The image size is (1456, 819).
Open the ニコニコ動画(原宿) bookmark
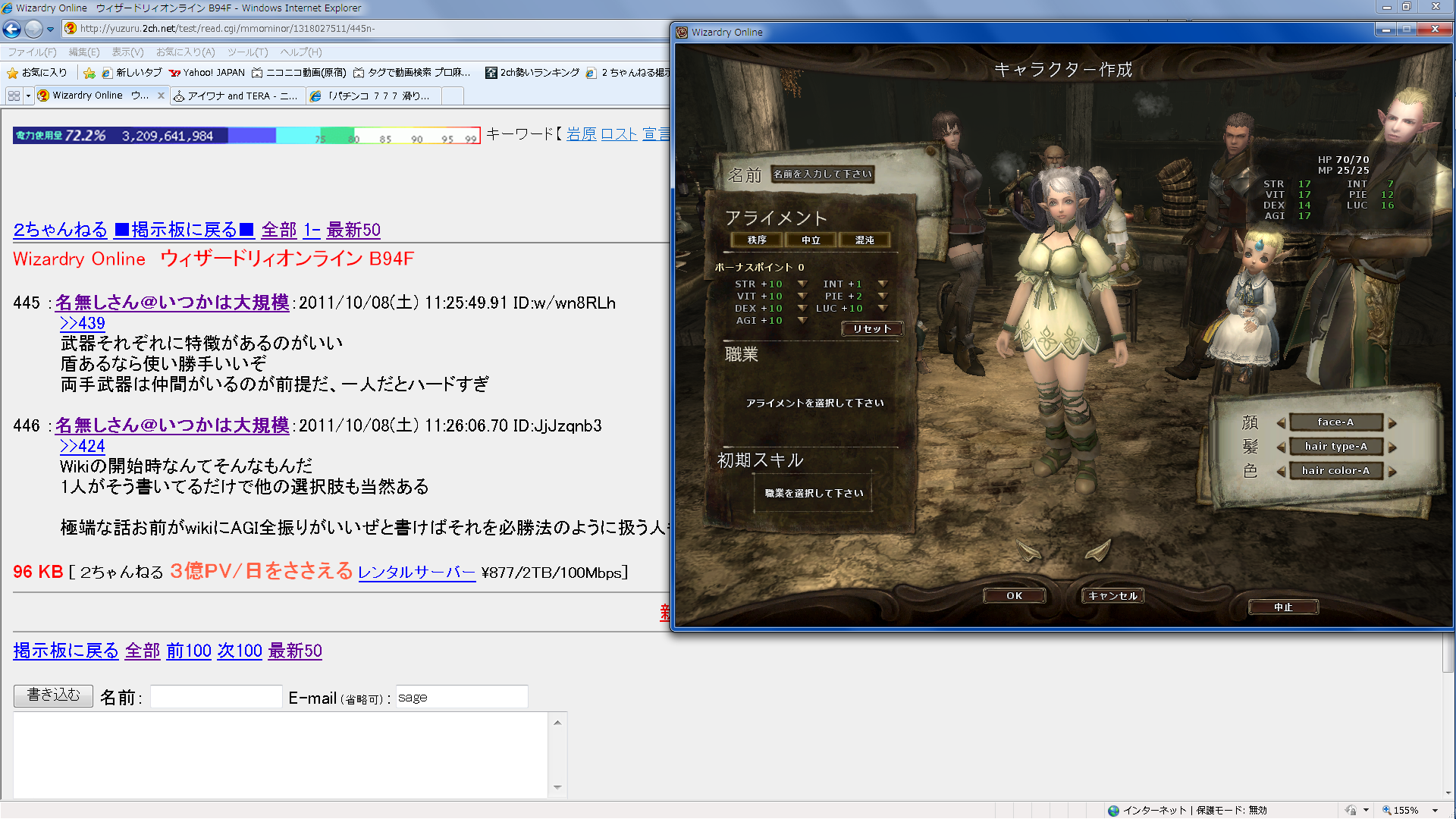tap(299, 73)
